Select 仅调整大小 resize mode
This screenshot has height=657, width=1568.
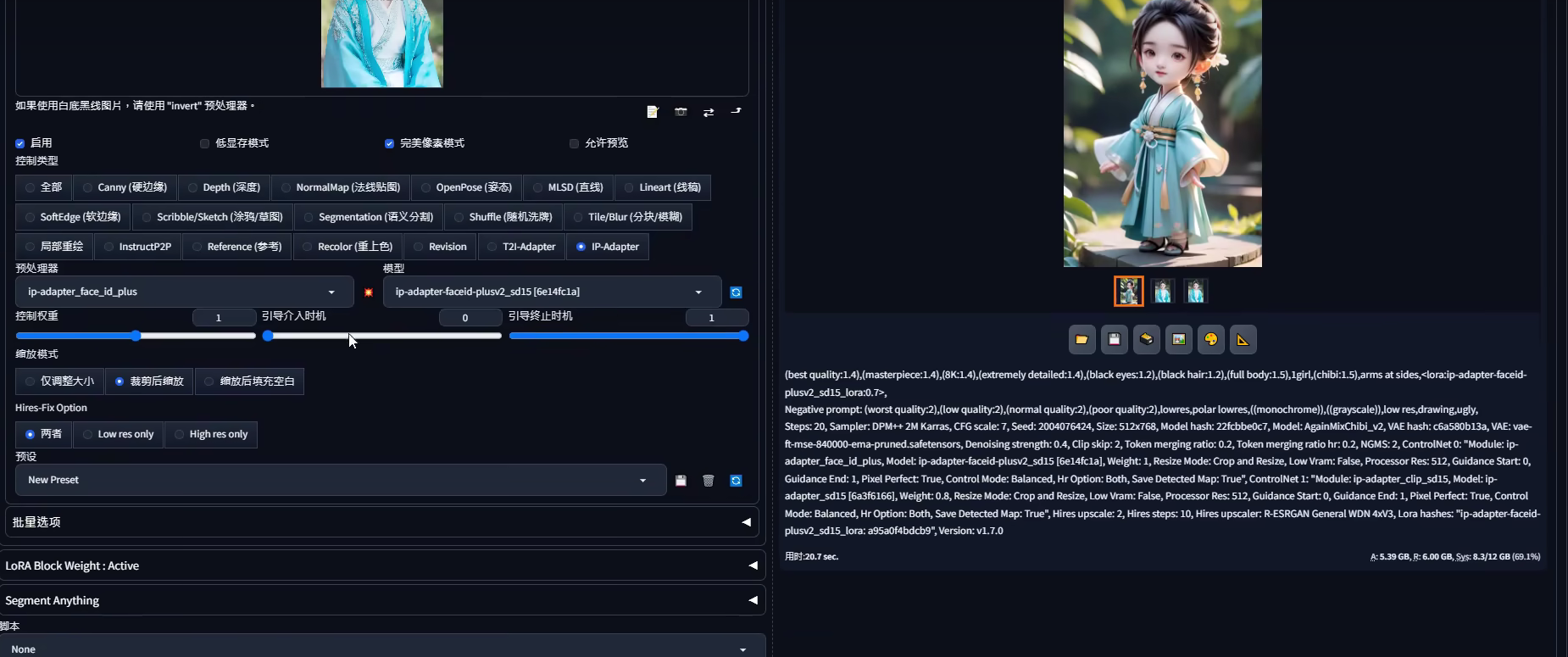59,381
